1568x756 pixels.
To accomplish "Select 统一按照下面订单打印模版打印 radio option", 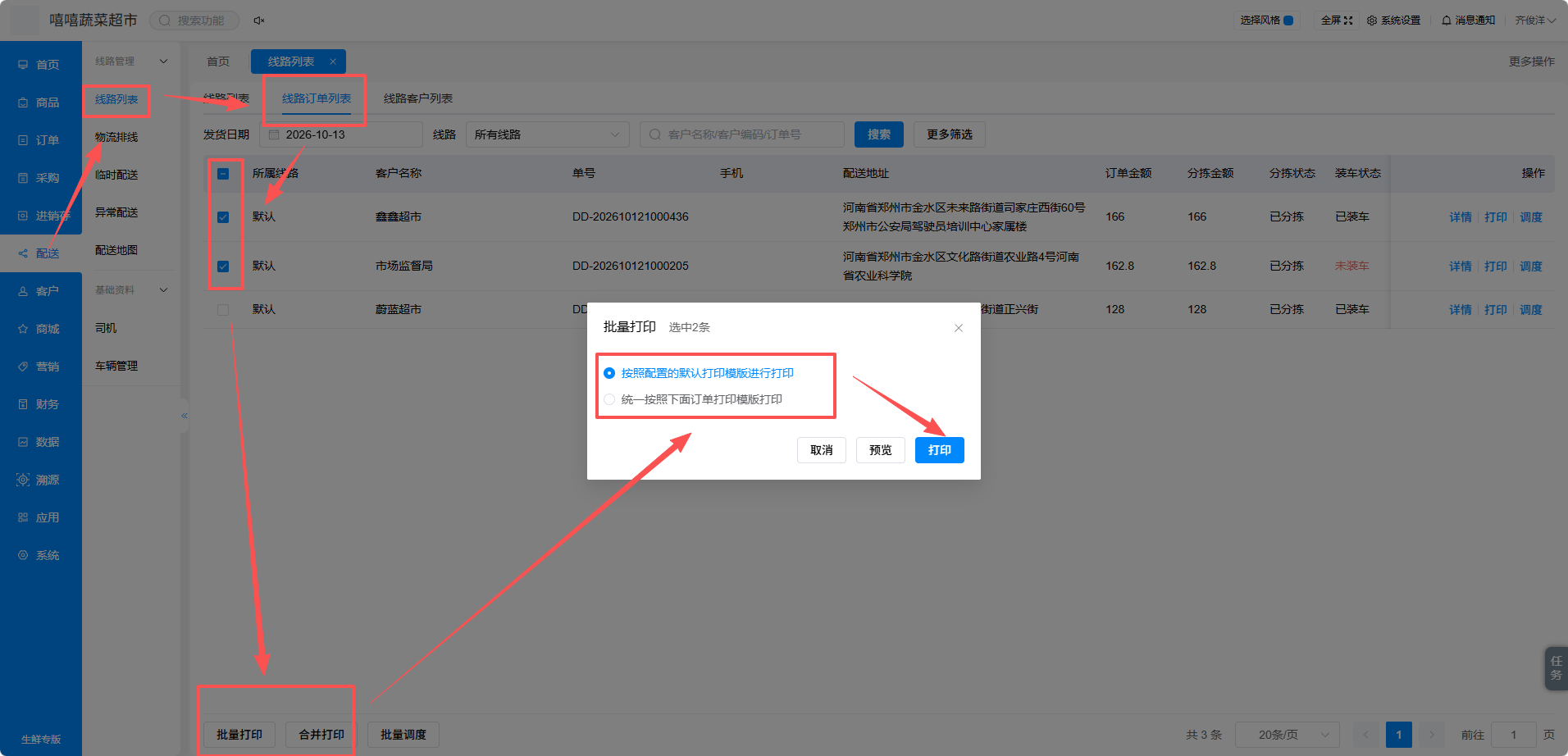I will [609, 399].
